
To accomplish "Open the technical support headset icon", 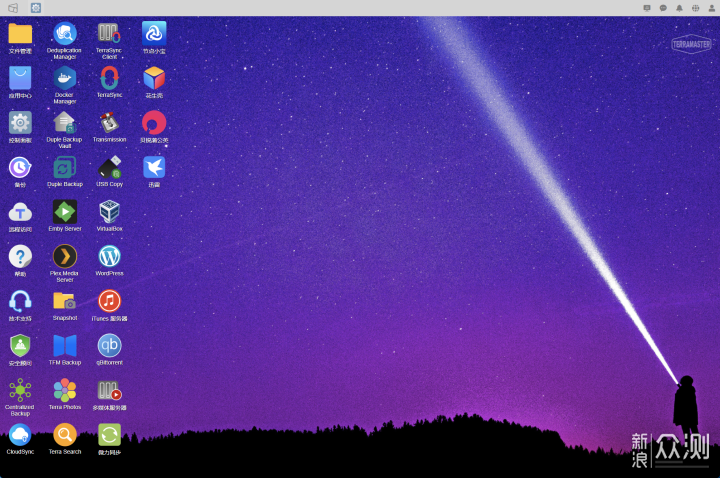I will (20, 301).
